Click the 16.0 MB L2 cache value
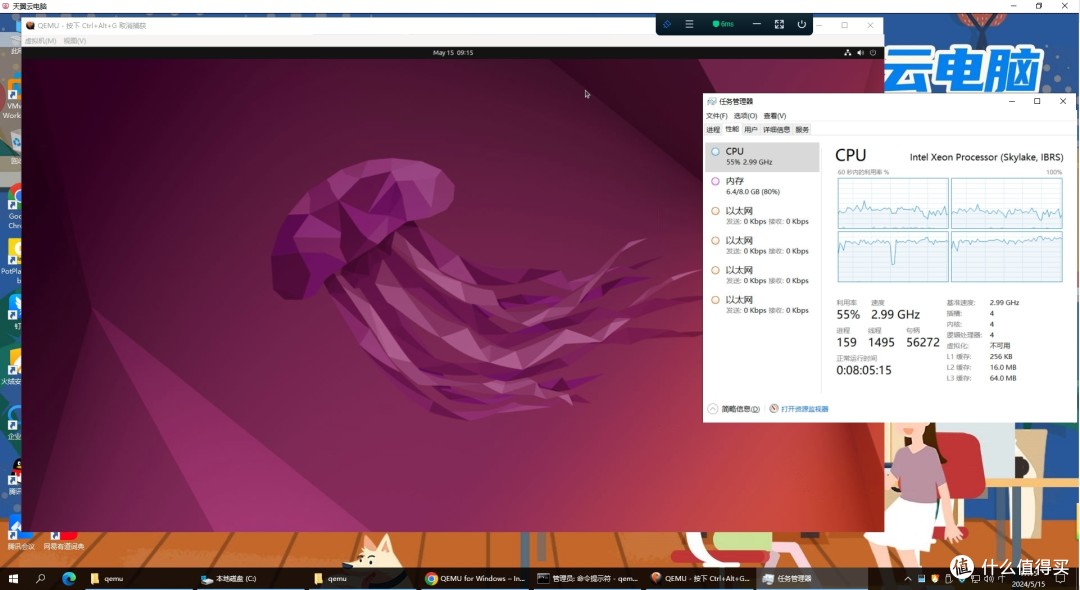This screenshot has width=1080, height=590. coord(1003,367)
